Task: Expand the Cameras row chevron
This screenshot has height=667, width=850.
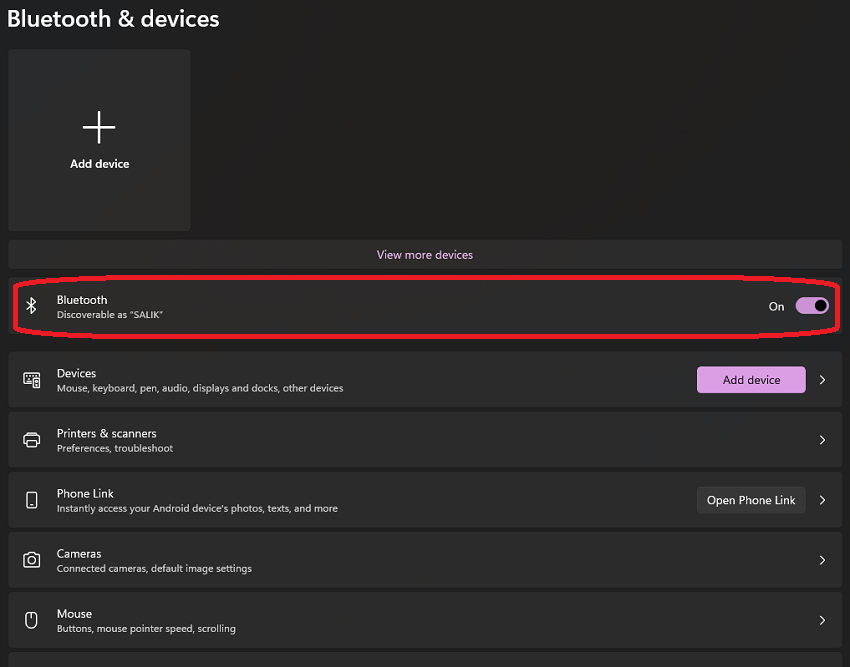Action: click(822, 560)
